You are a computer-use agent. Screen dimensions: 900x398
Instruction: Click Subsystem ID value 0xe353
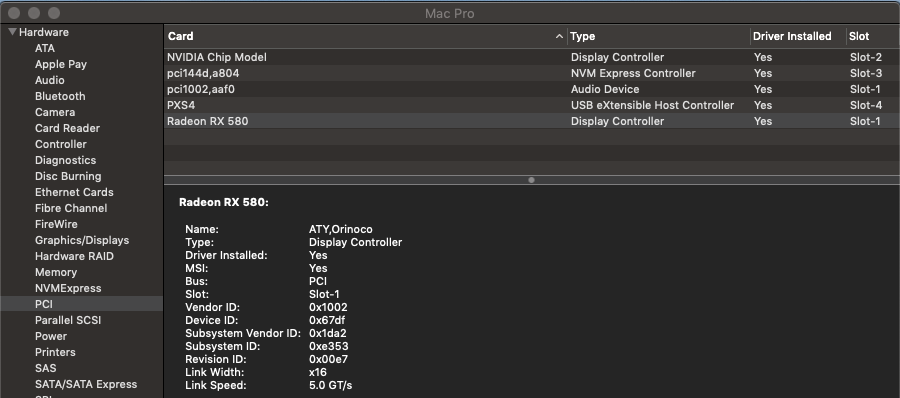click(328, 346)
